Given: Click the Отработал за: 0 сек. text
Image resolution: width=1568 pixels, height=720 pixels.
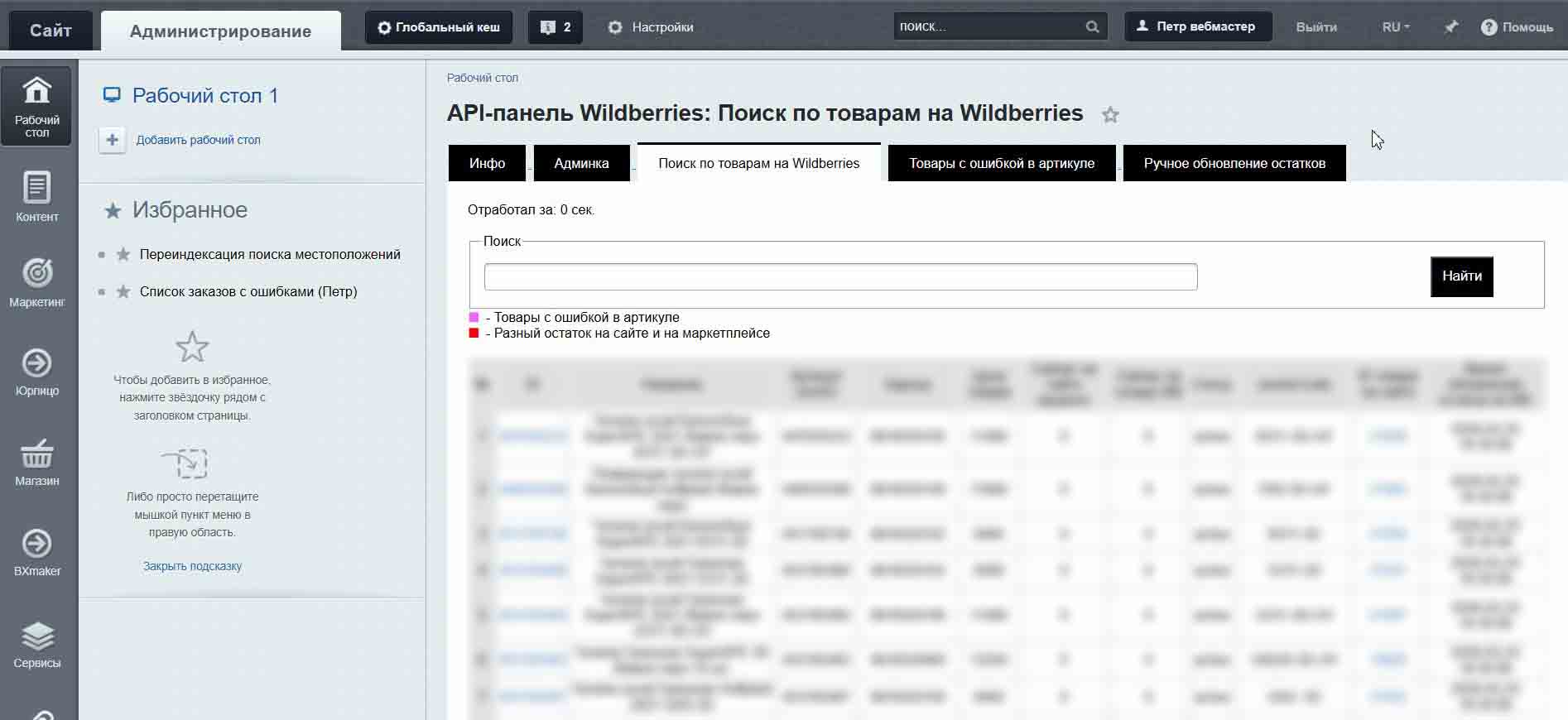Looking at the screenshot, I should click(x=531, y=210).
